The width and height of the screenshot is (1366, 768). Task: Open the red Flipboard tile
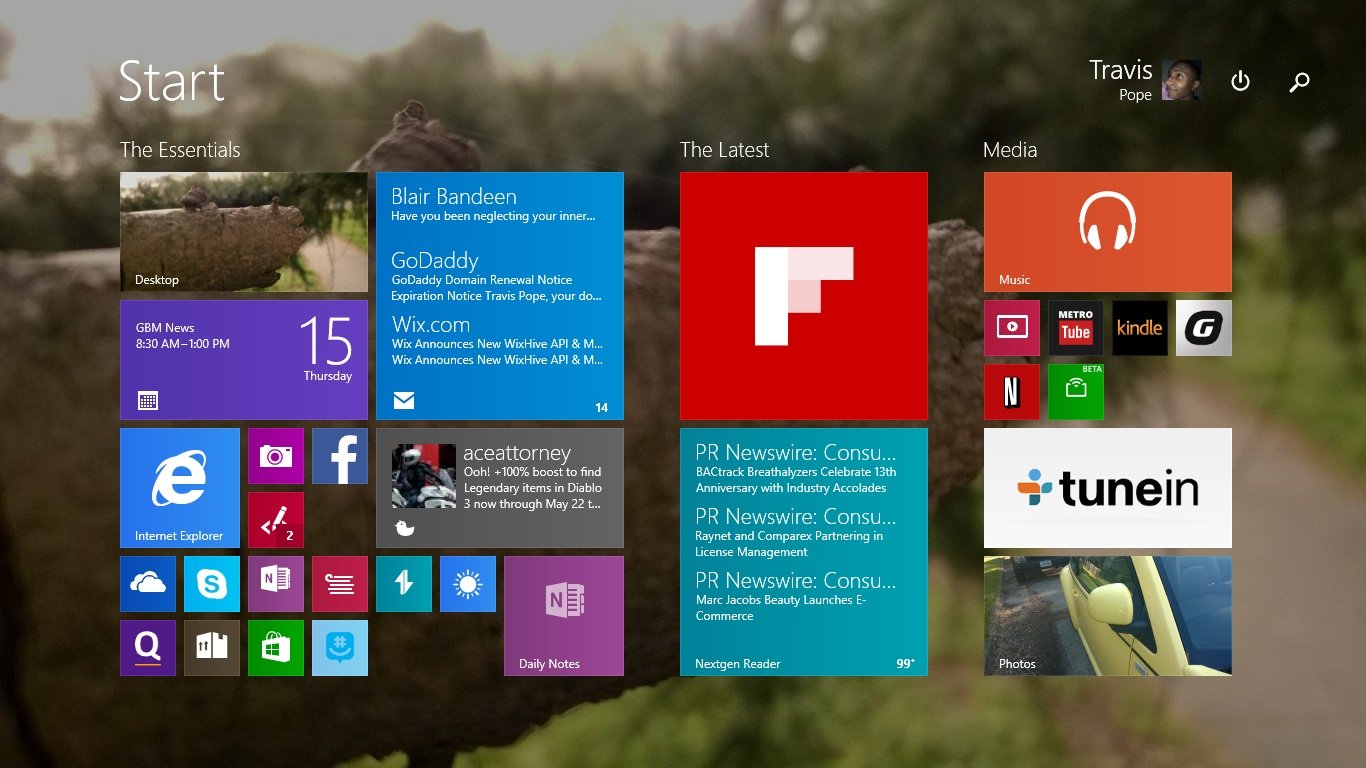pyautogui.click(x=804, y=296)
